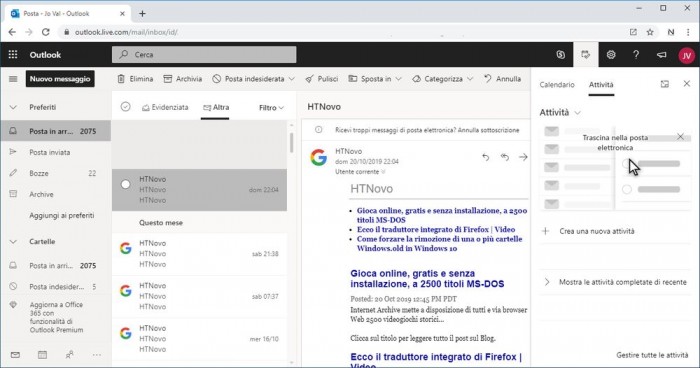Collapse the Preferiti section
Image resolution: width=700 pixels, height=368 pixels.
click(13, 107)
